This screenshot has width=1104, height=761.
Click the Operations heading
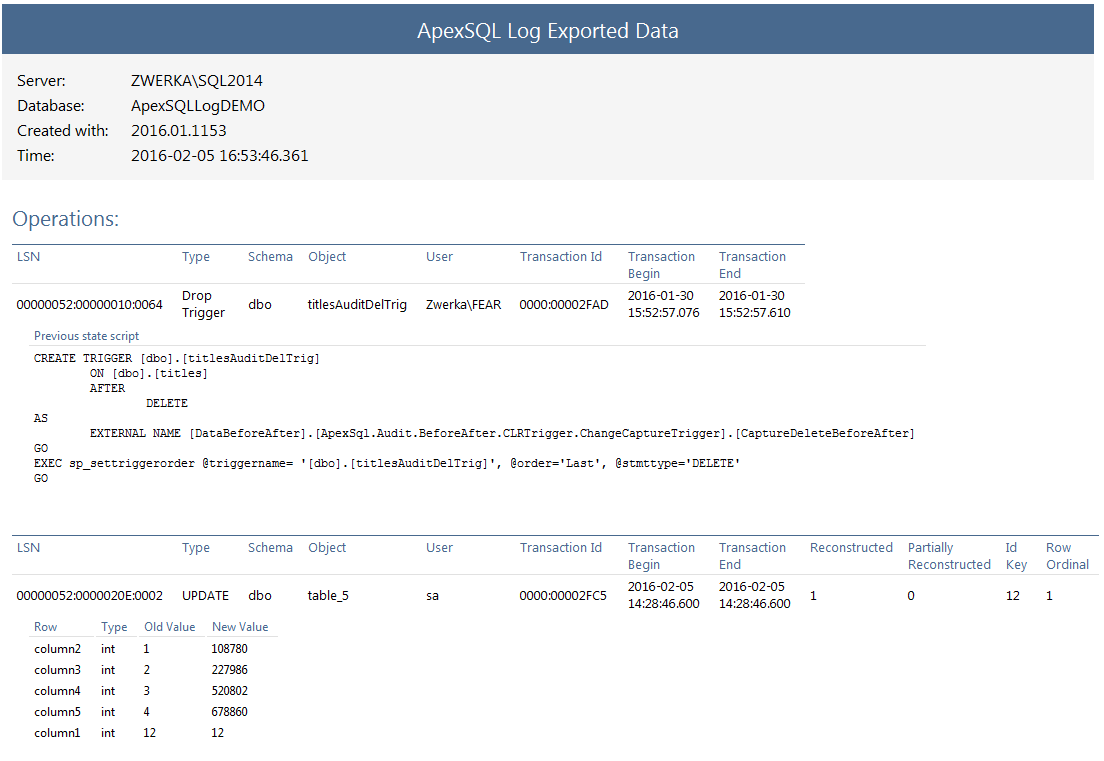coord(65,219)
